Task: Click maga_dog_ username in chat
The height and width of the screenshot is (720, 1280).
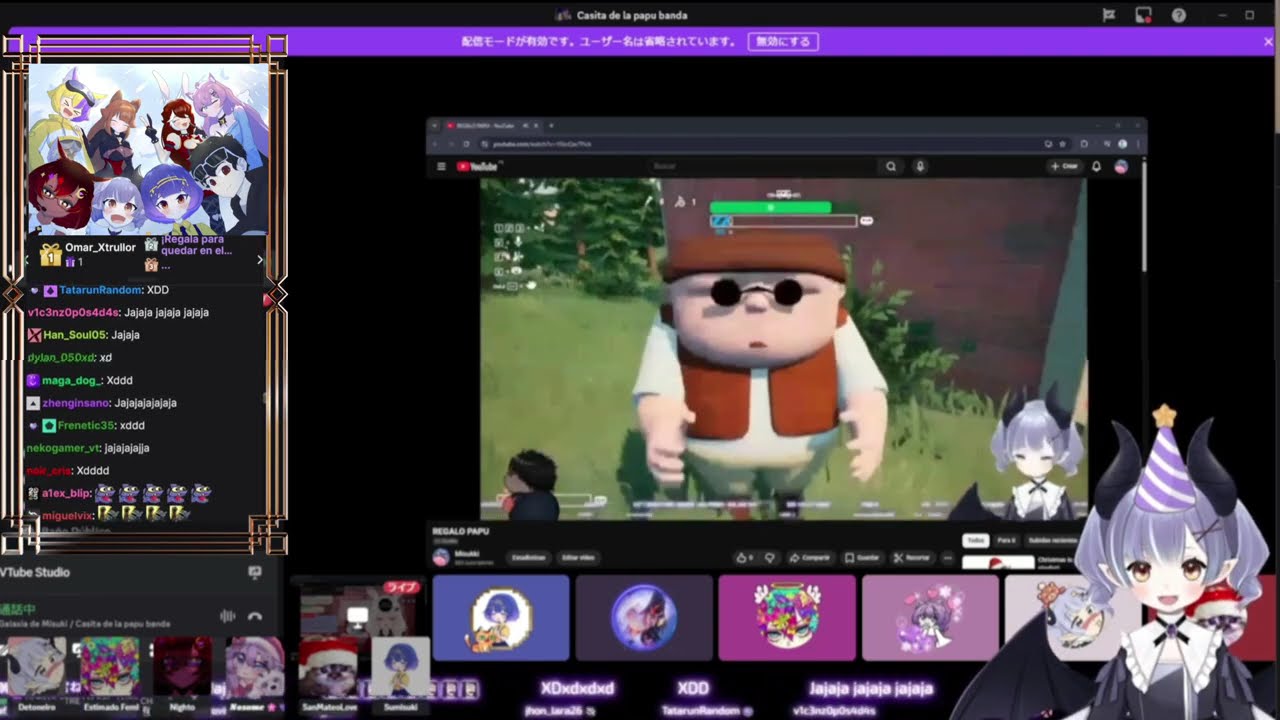Action: (72, 380)
